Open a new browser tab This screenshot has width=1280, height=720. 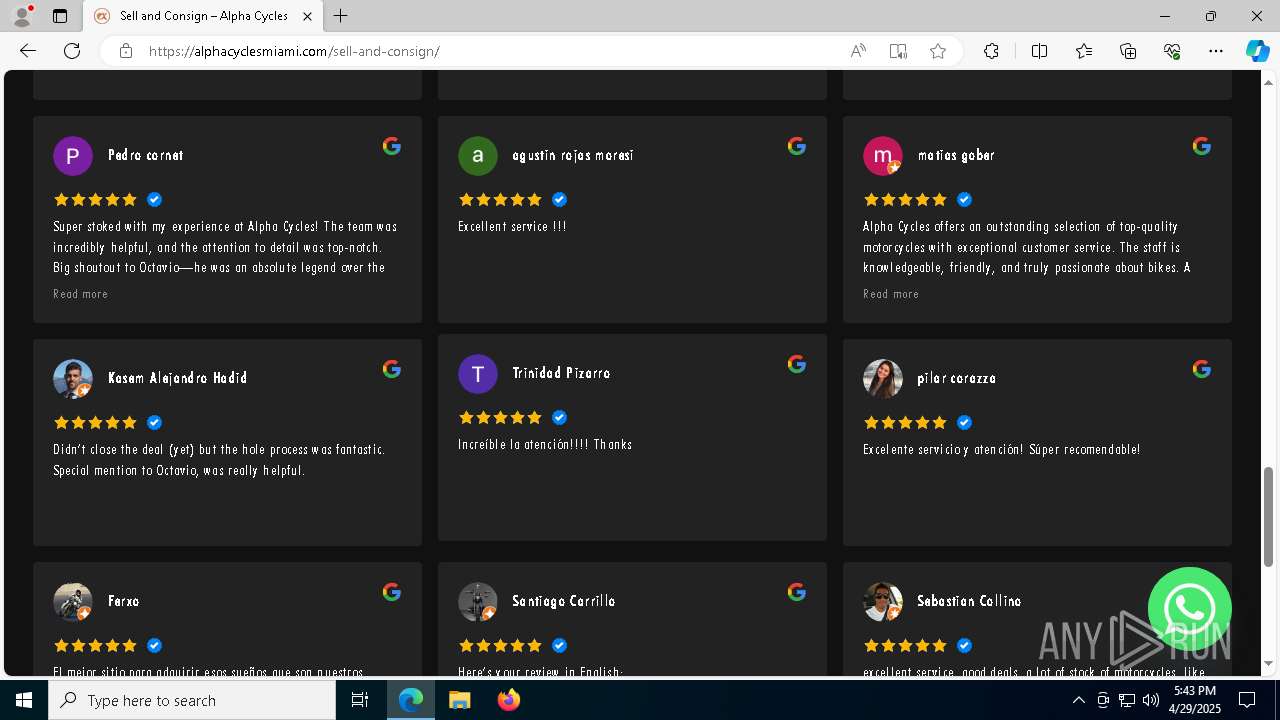[x=341, y=16]
